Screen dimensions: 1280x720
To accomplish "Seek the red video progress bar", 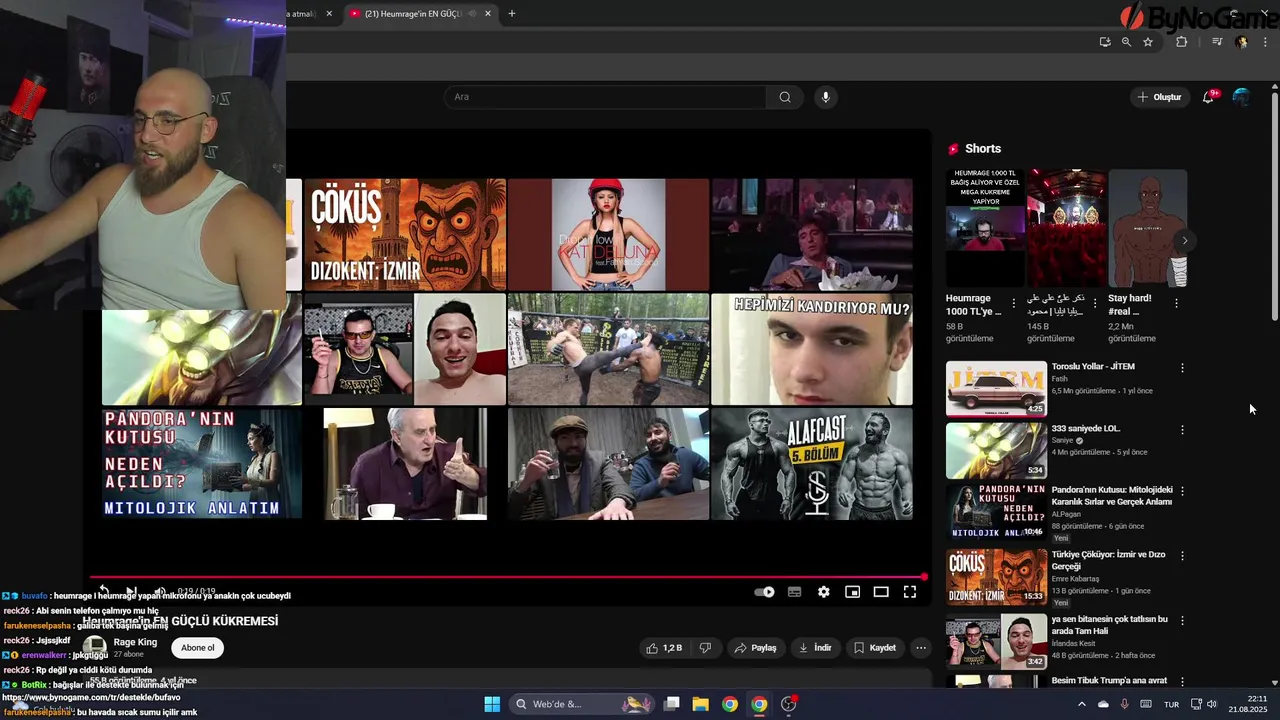I will pyautogui.click(x=508, y=577).
